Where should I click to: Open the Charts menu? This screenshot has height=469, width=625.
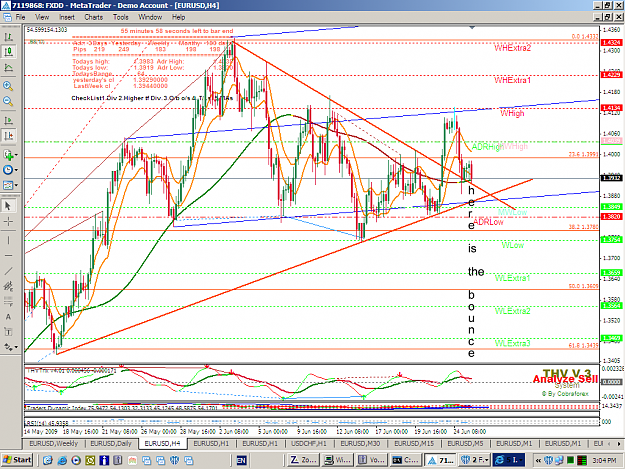coord(94,17)
